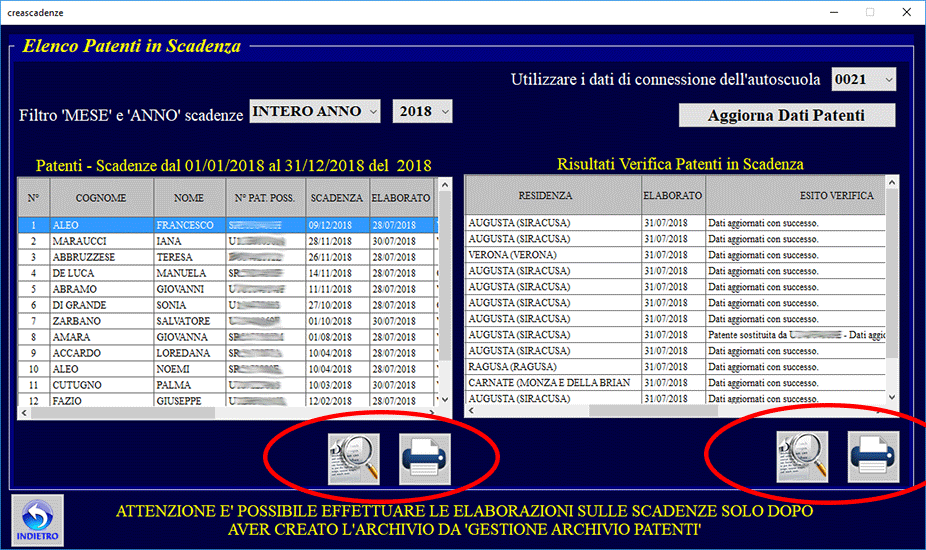Select the CUTUGNO PALMA row
The image size is (926, 550).
coord(229,385)
